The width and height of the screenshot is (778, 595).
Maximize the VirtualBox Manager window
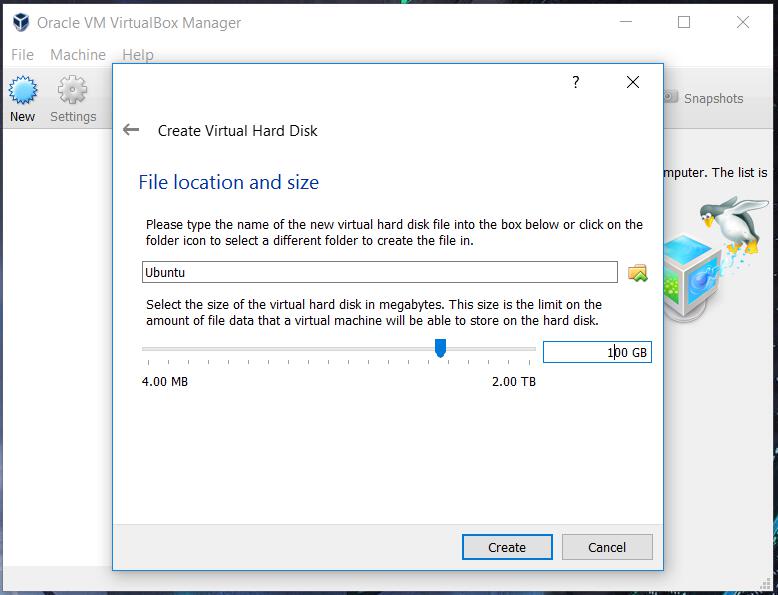pyautogui.click(x=684, y=22)
